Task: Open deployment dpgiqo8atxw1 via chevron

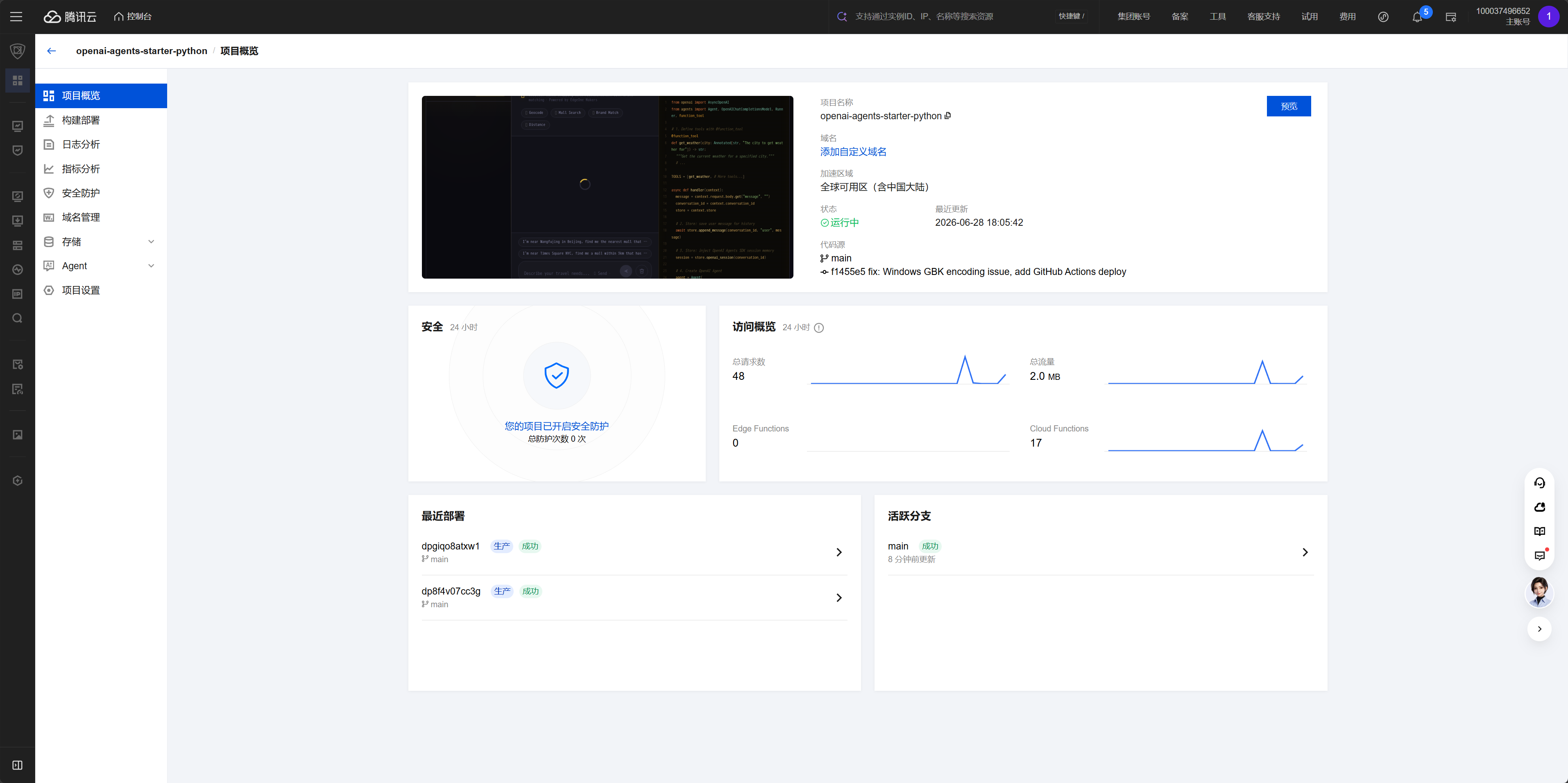Action: pos(839,552)
